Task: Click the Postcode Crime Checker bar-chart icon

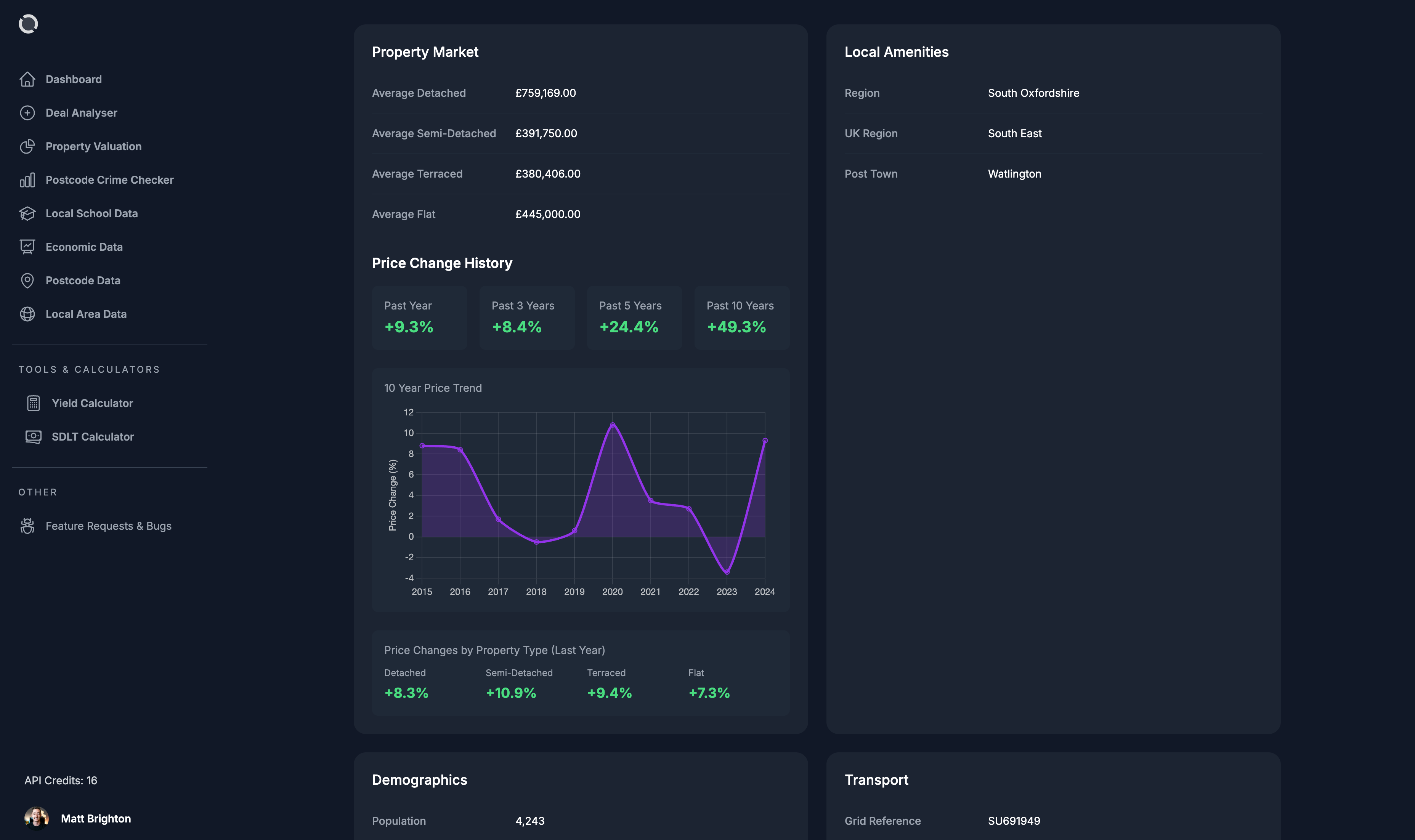Action: 27,180
